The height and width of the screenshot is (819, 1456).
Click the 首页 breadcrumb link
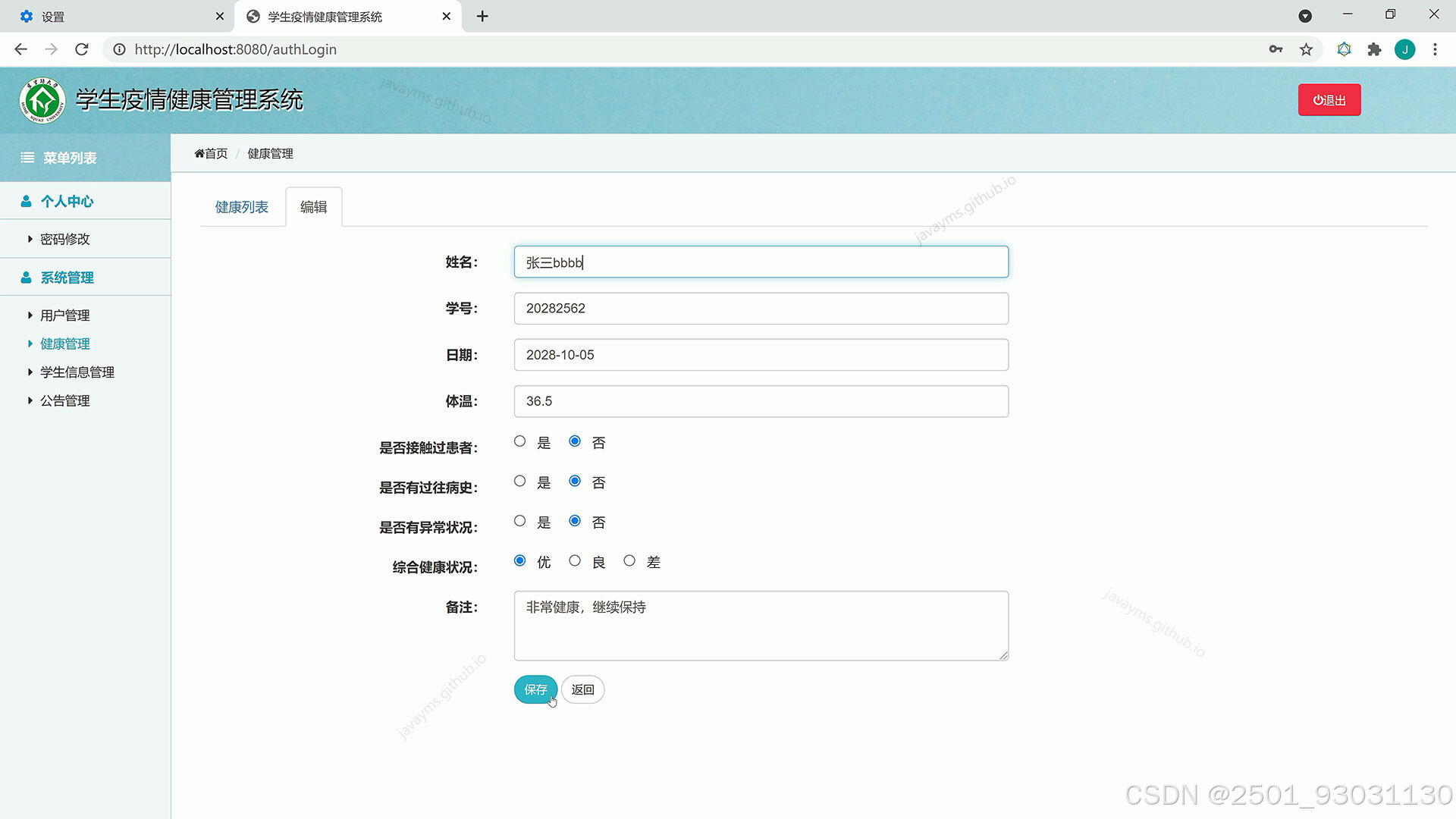tap(211, 153)
